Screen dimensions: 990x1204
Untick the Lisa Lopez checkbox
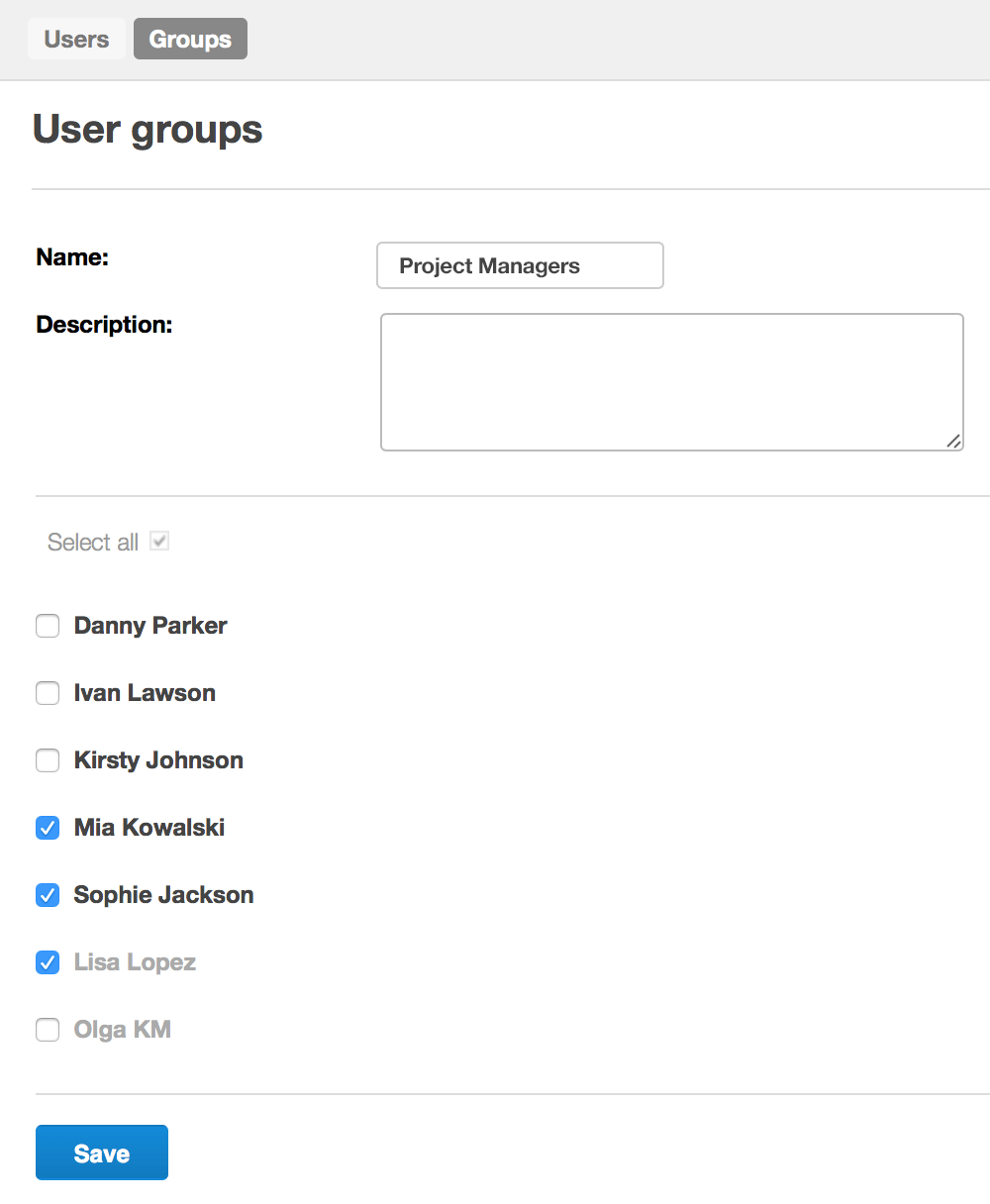pyautogui.click(x=48, y=962)
